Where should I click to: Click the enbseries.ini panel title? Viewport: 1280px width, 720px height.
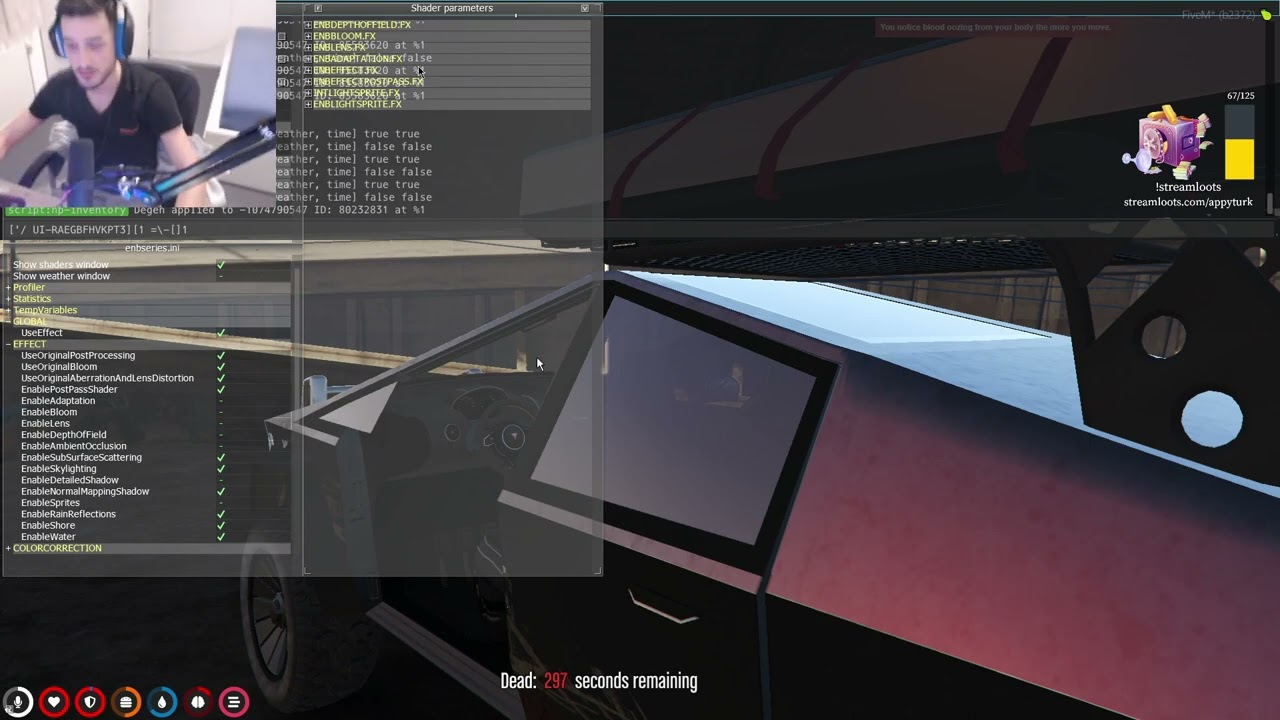point(152,247)
